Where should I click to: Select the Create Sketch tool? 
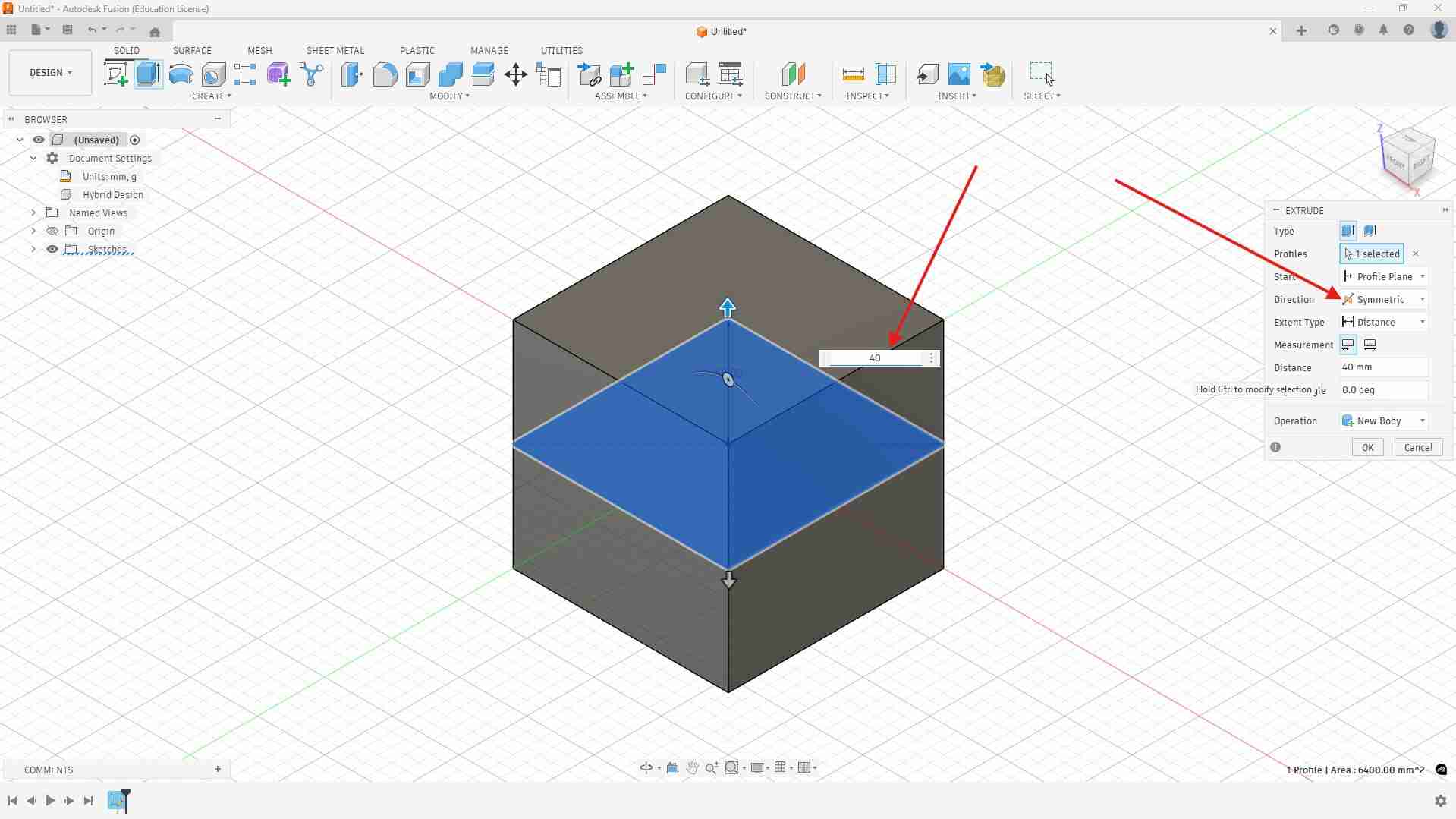point(116,74)
